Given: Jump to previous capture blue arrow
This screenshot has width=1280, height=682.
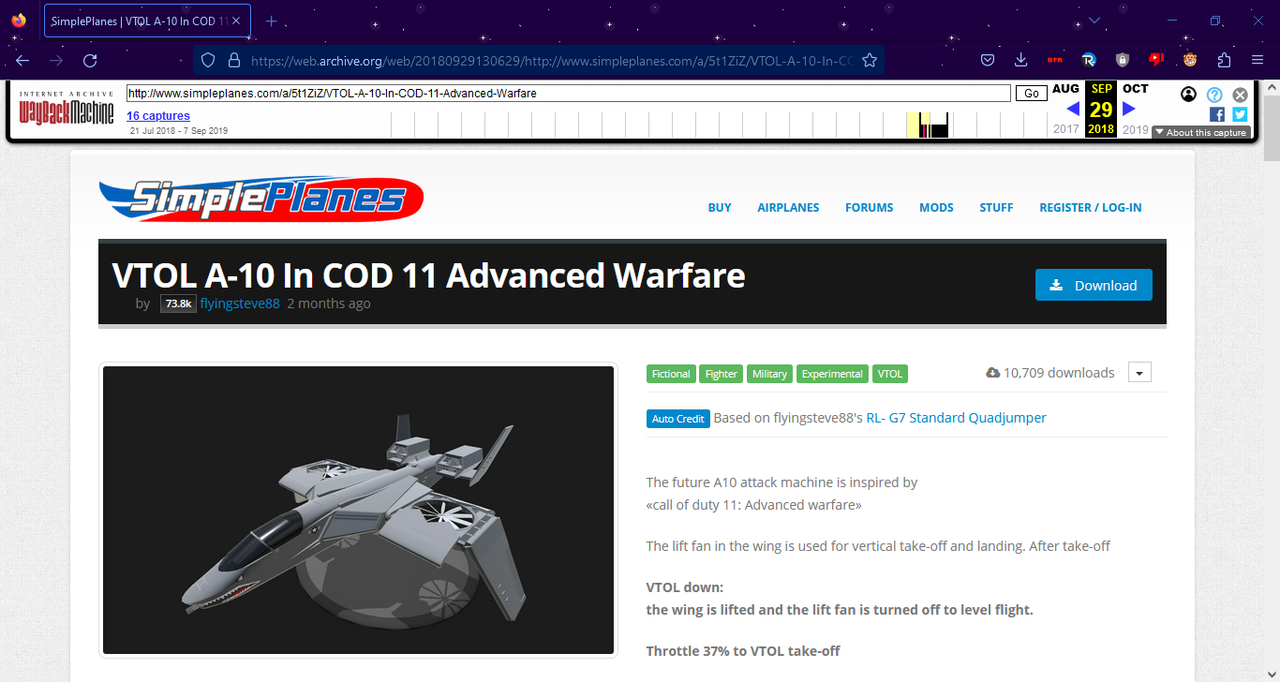Looking at the screenshot, I should [x=1072, y=109].
